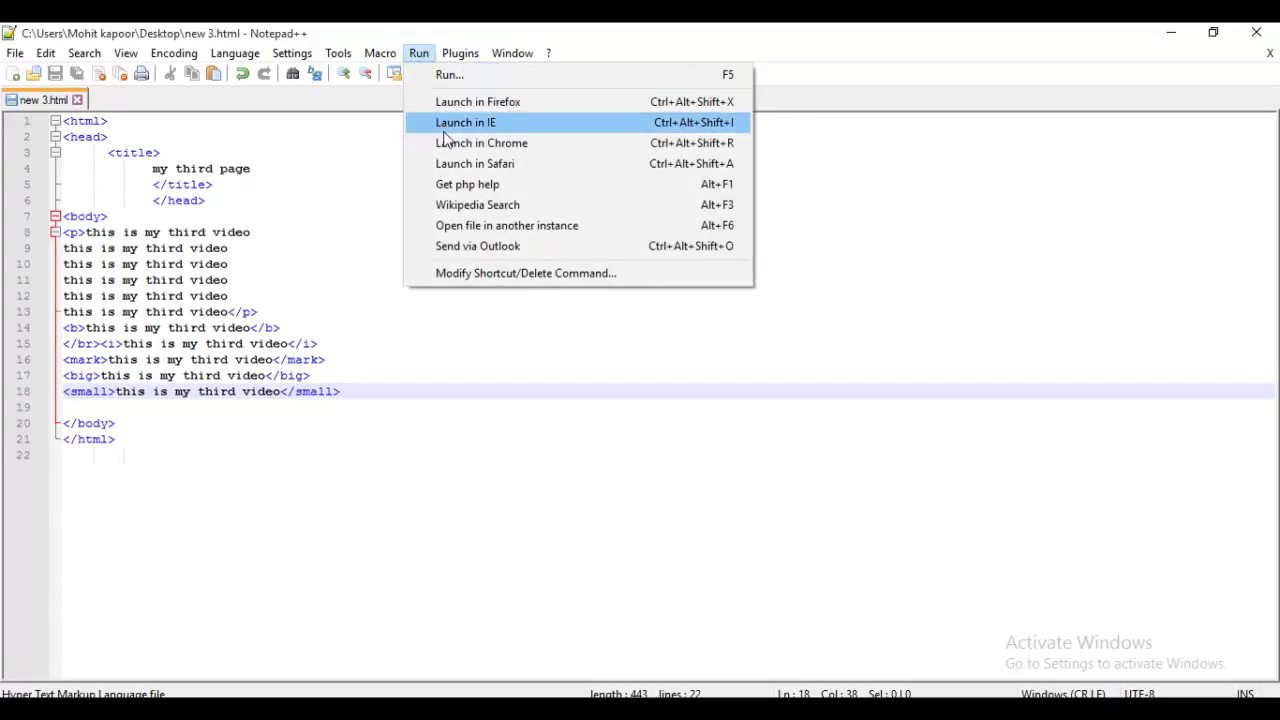1280x720 pixels.
Task: Collapse the head fold marker on line 2
Action: pos(56,137)
